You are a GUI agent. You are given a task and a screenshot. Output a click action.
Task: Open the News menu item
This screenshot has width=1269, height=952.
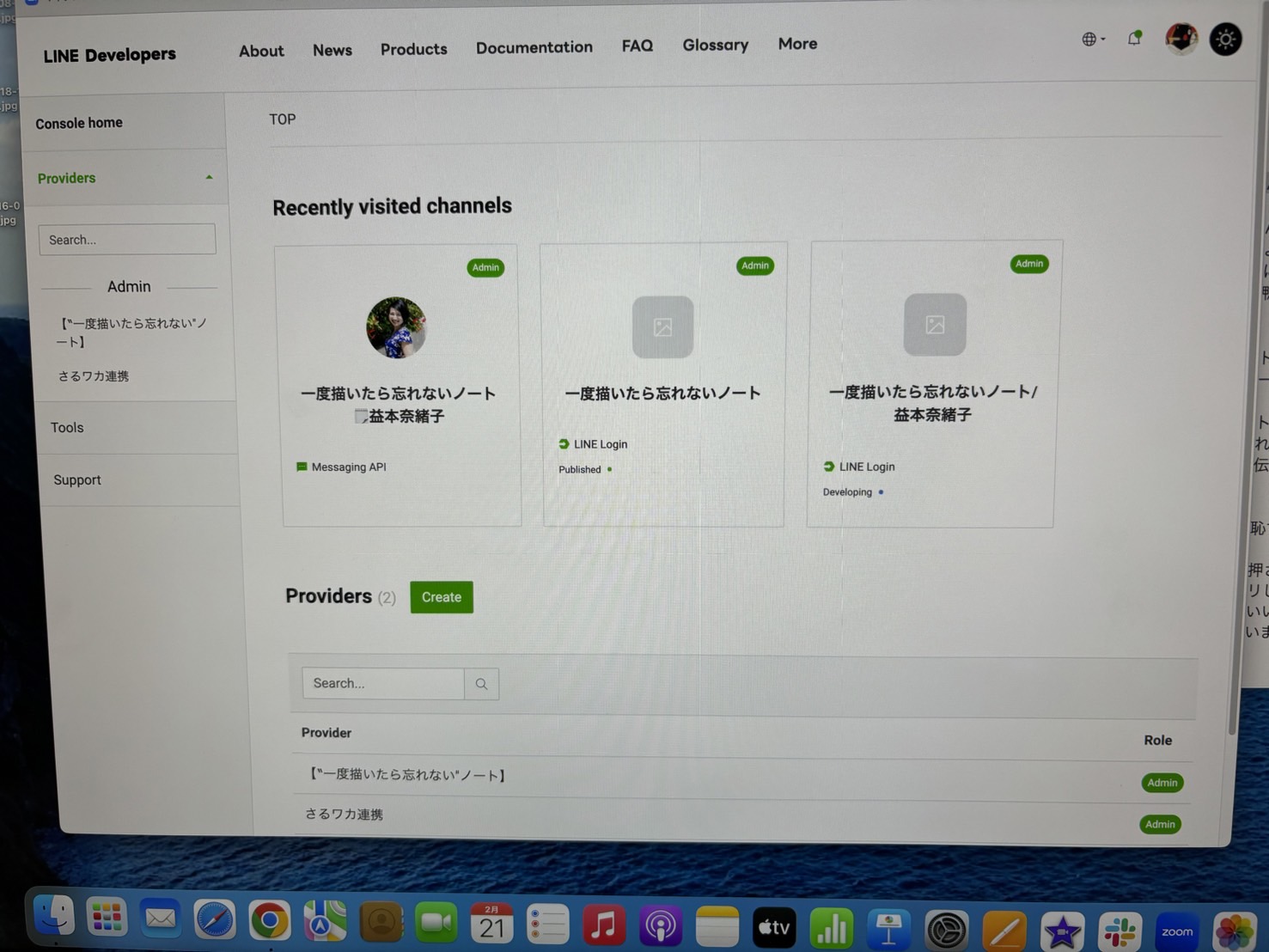click(333, 50)
